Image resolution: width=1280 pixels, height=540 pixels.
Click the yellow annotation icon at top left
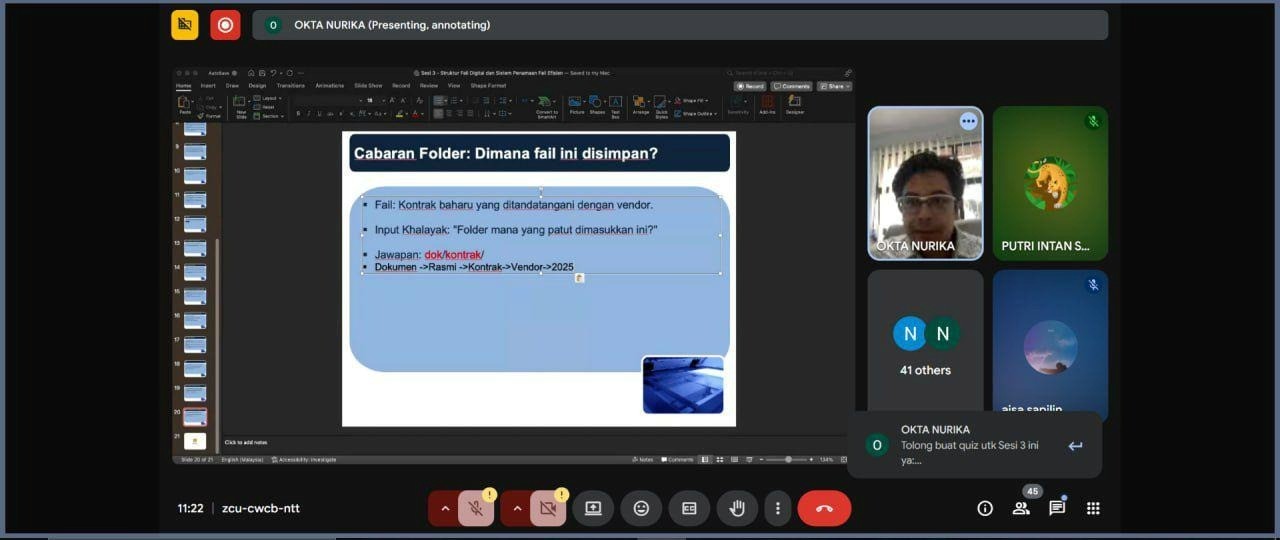click(x=185, y=25)
